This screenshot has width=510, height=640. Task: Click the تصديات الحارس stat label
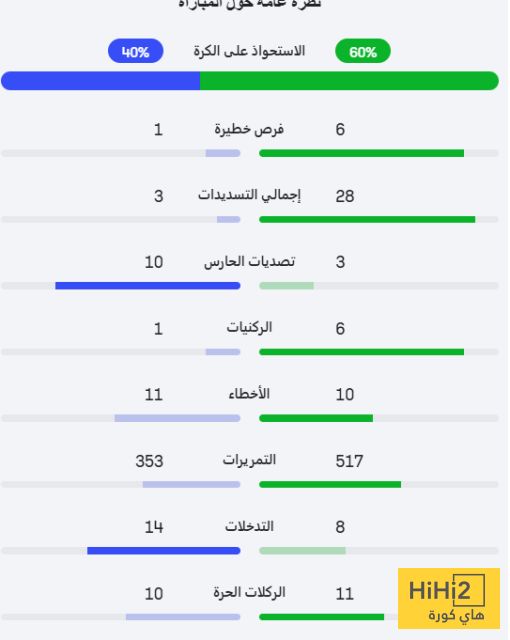[x=249, y=262]
